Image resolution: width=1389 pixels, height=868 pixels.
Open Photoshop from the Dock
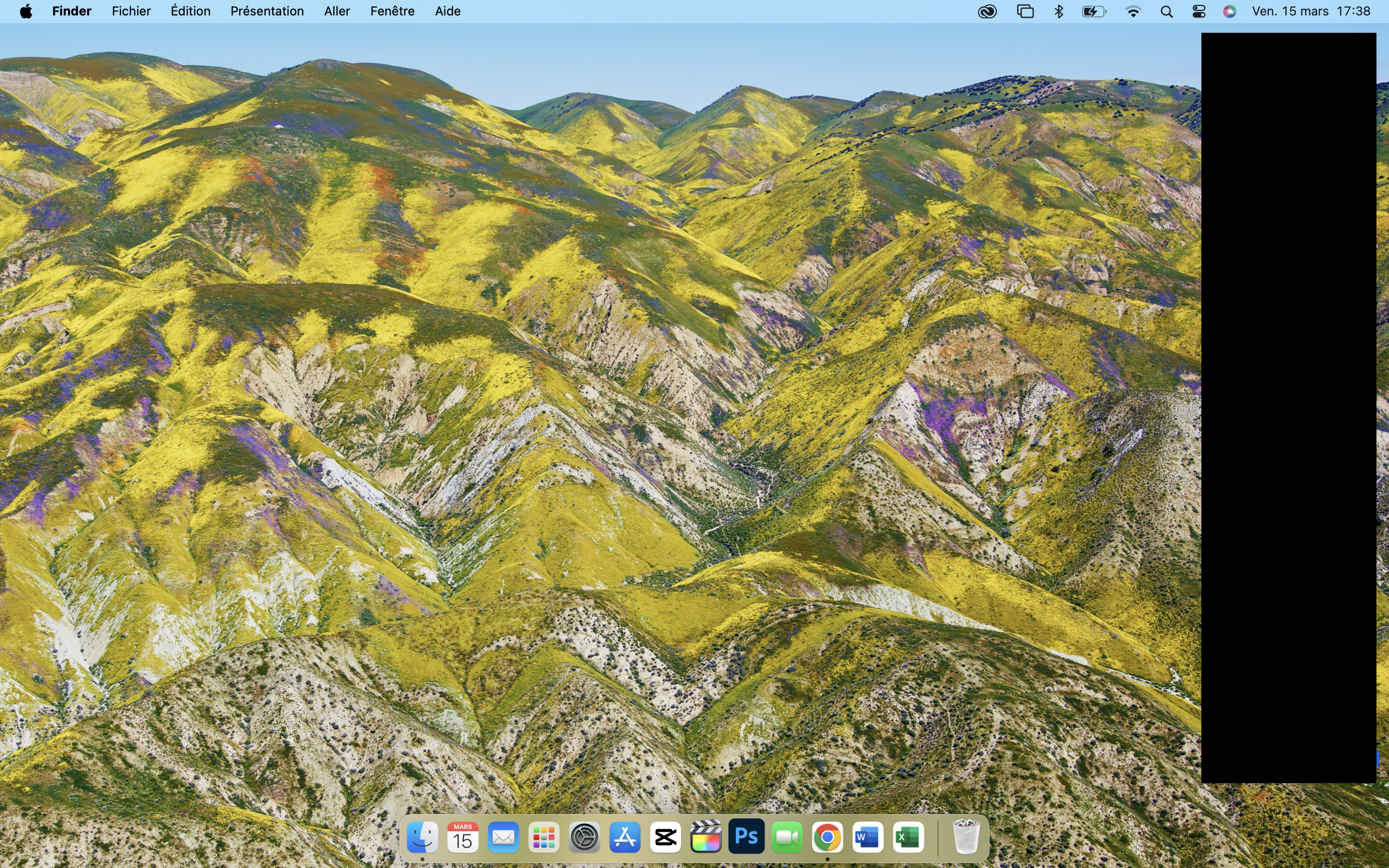point(746,838)
